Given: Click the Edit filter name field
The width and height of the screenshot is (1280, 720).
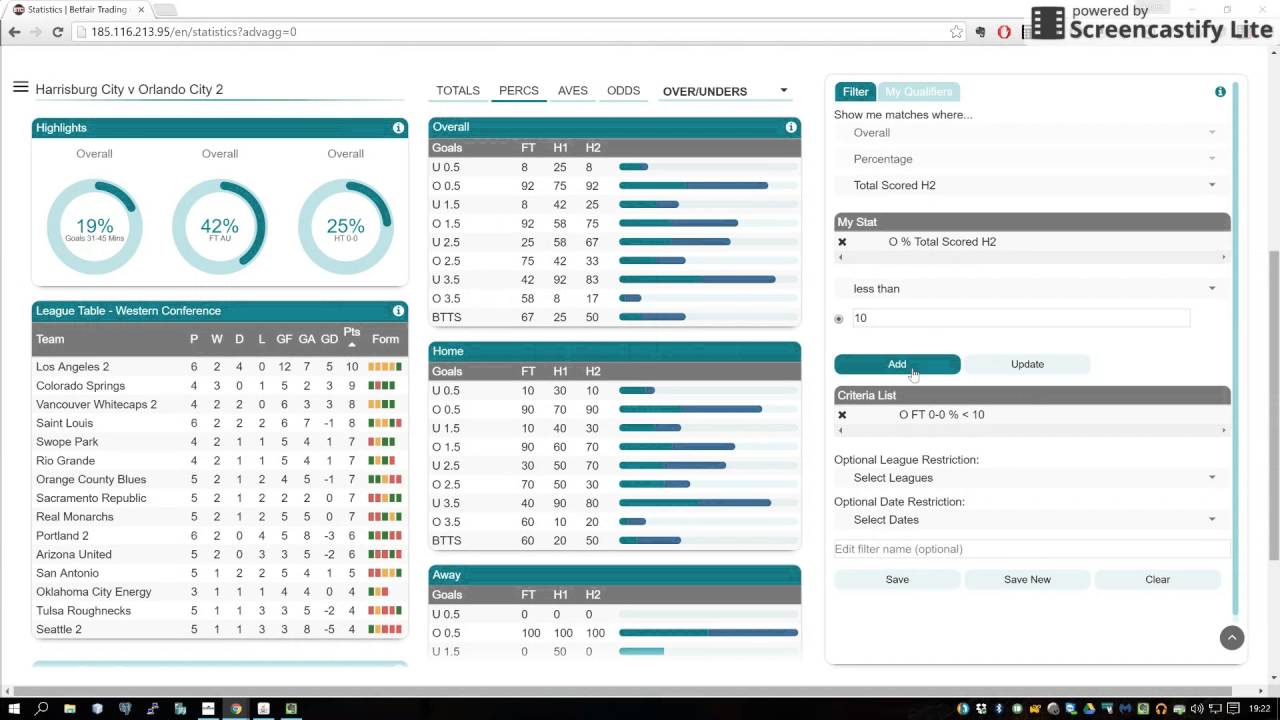Looking at the screenshot, I should [1030, 549].
